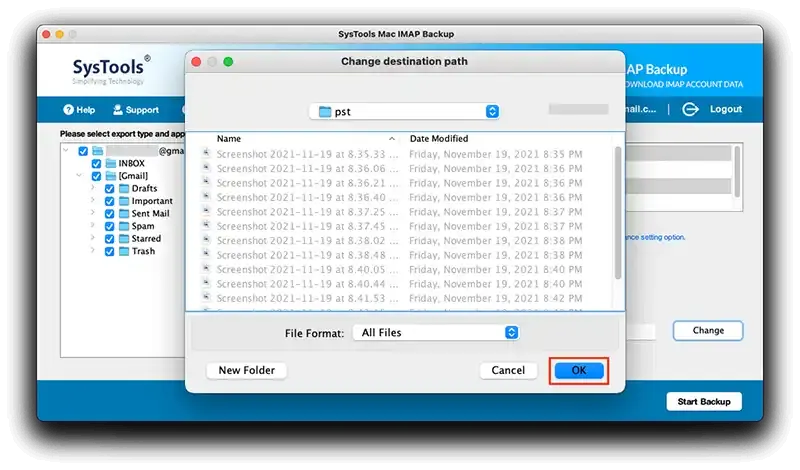The width and height of the screenshot is (800, 470).
Task: Uncheck the INBOX folder checkbox
Action: coord(96,164)
